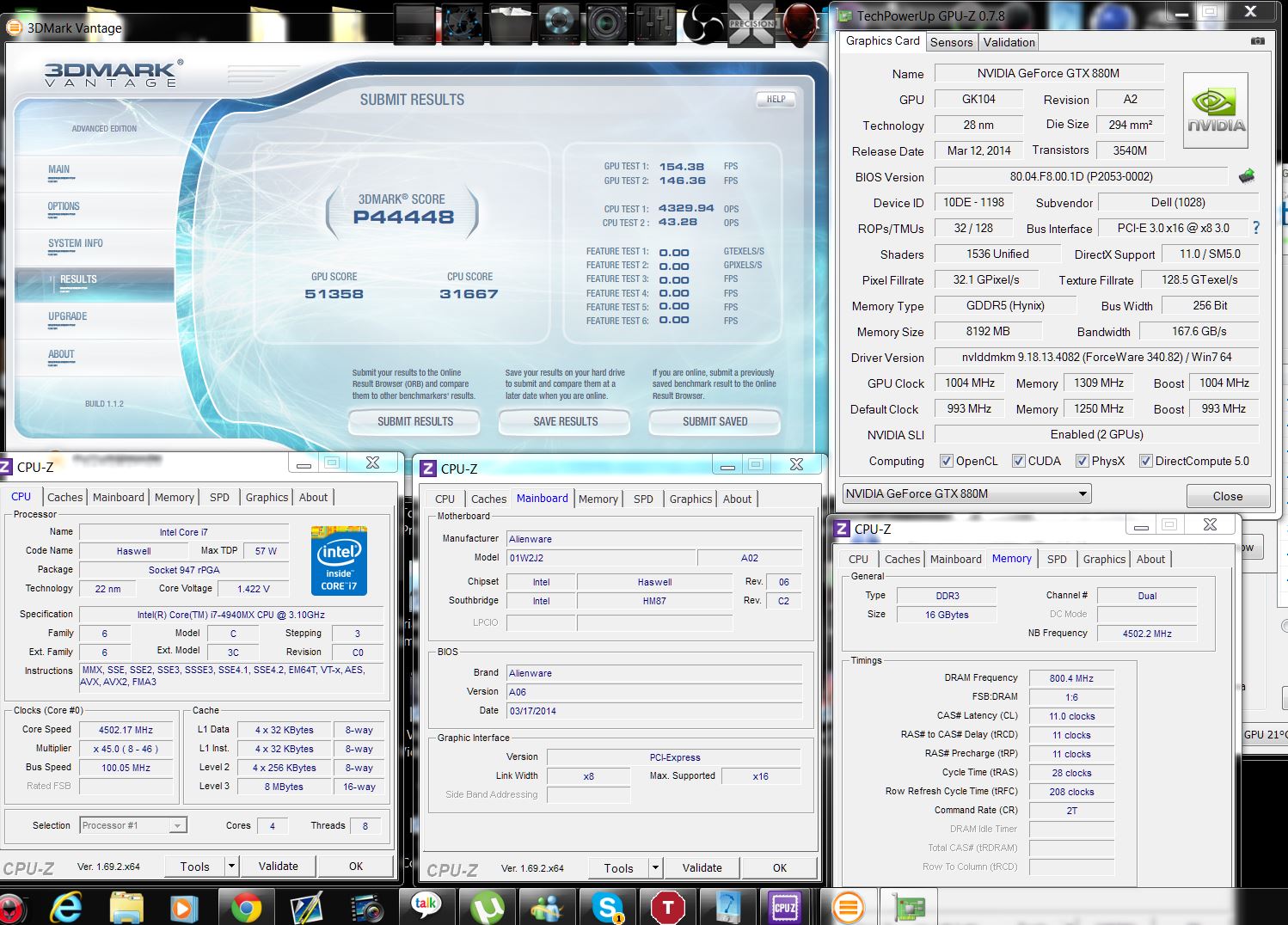Click the Bus Interface question mark icon
The image size is (1288, 925).
click(1256, 228)
